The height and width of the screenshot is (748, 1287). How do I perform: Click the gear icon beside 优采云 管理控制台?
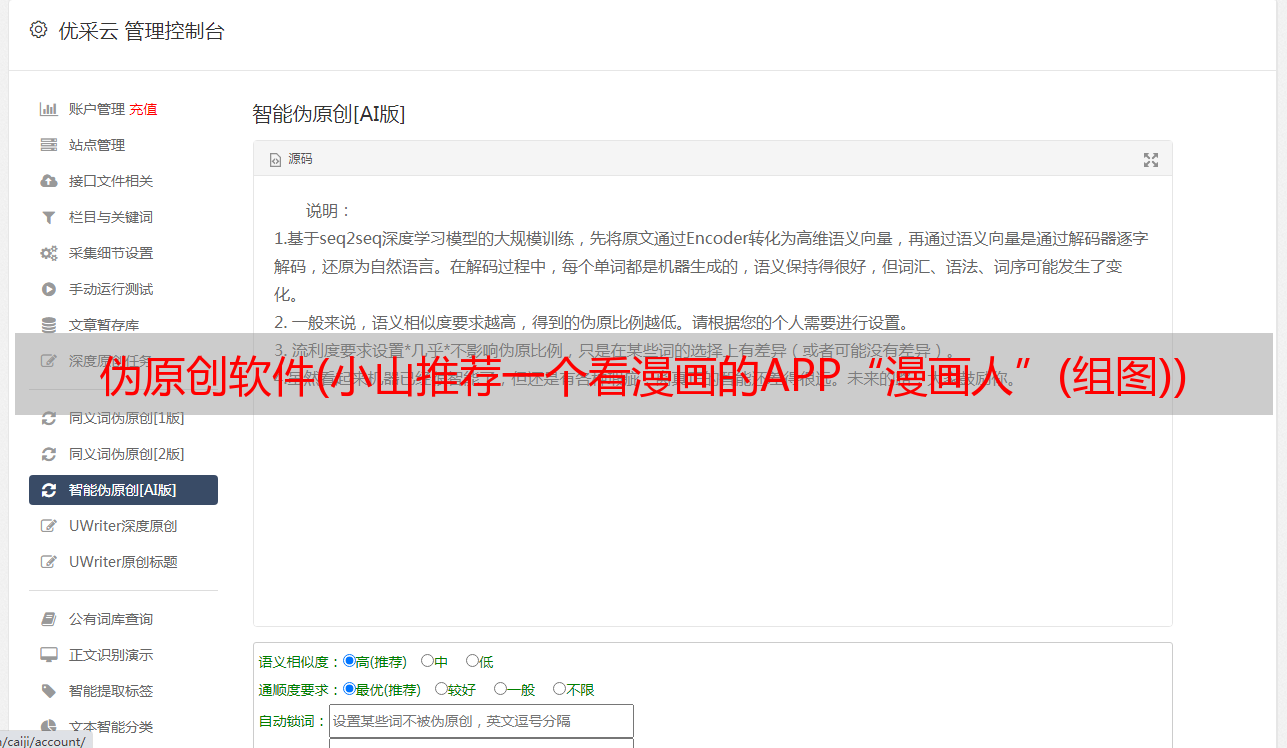(38, 30)
